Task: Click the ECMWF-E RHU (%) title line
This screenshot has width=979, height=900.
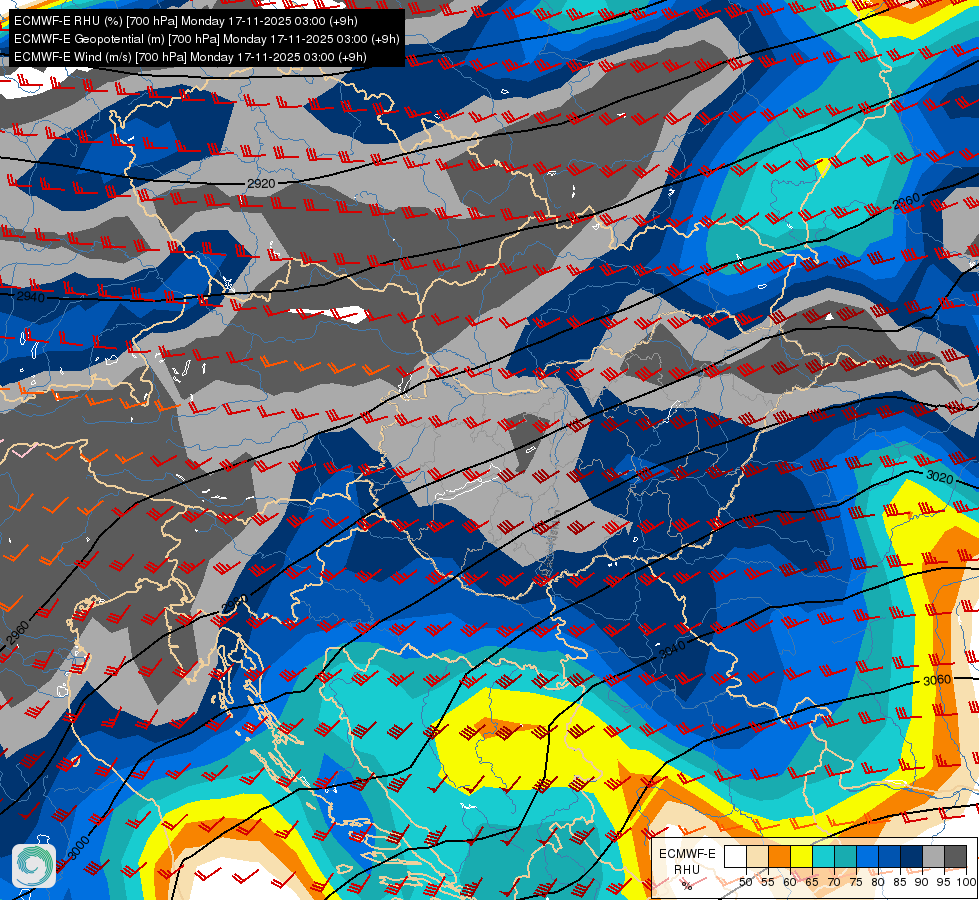Action: click(185, 21)
